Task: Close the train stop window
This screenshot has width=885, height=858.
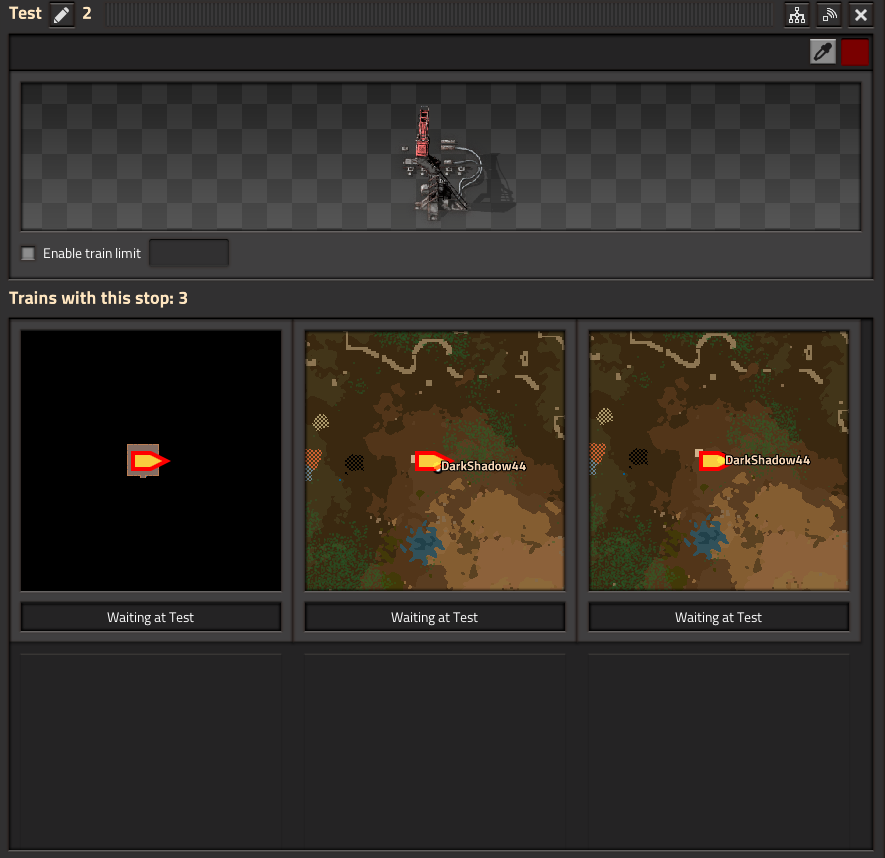Action: pyautogui.click(x=860, y=15)
